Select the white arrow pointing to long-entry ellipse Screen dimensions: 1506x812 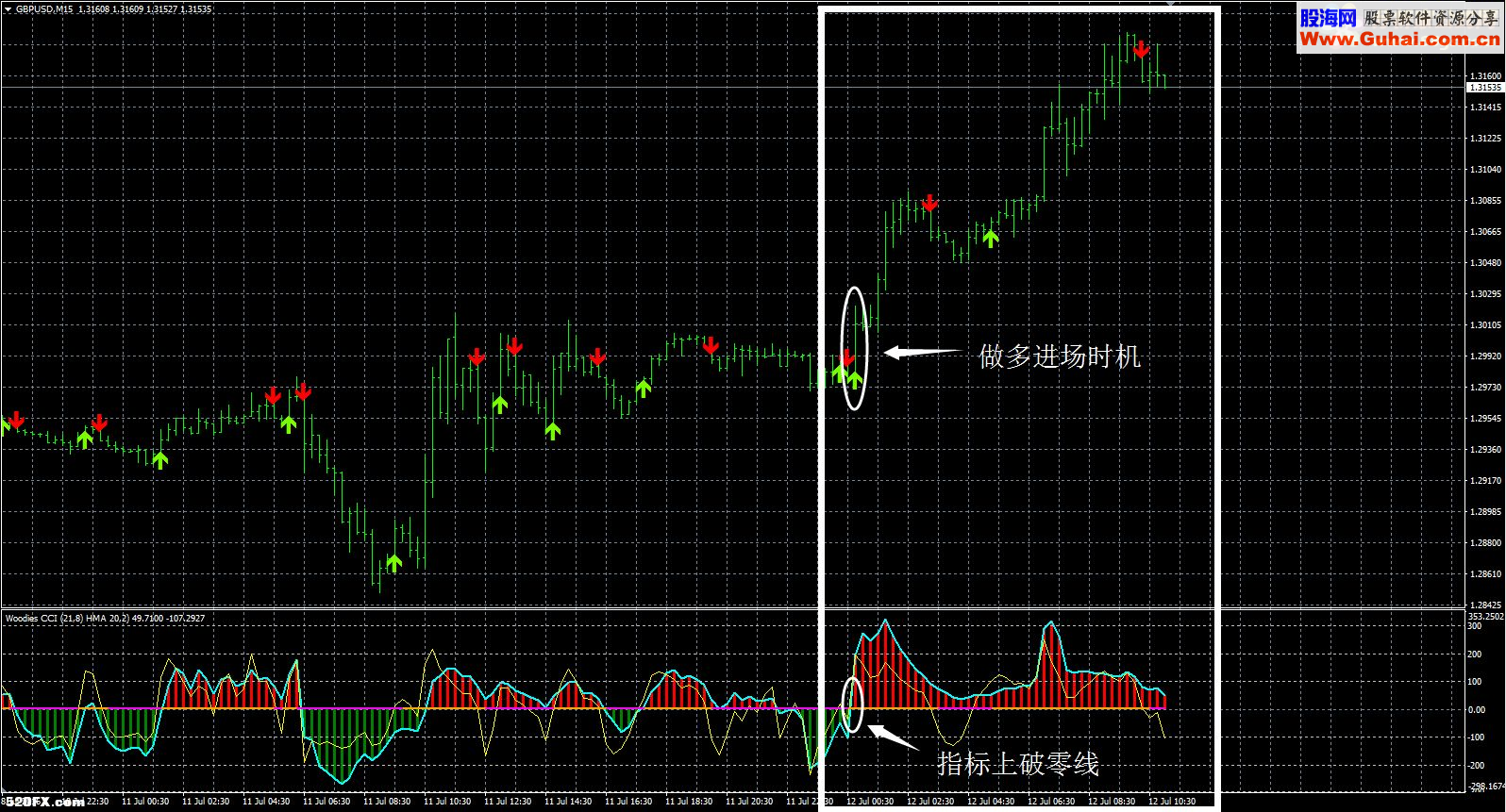tap(920, 353)
